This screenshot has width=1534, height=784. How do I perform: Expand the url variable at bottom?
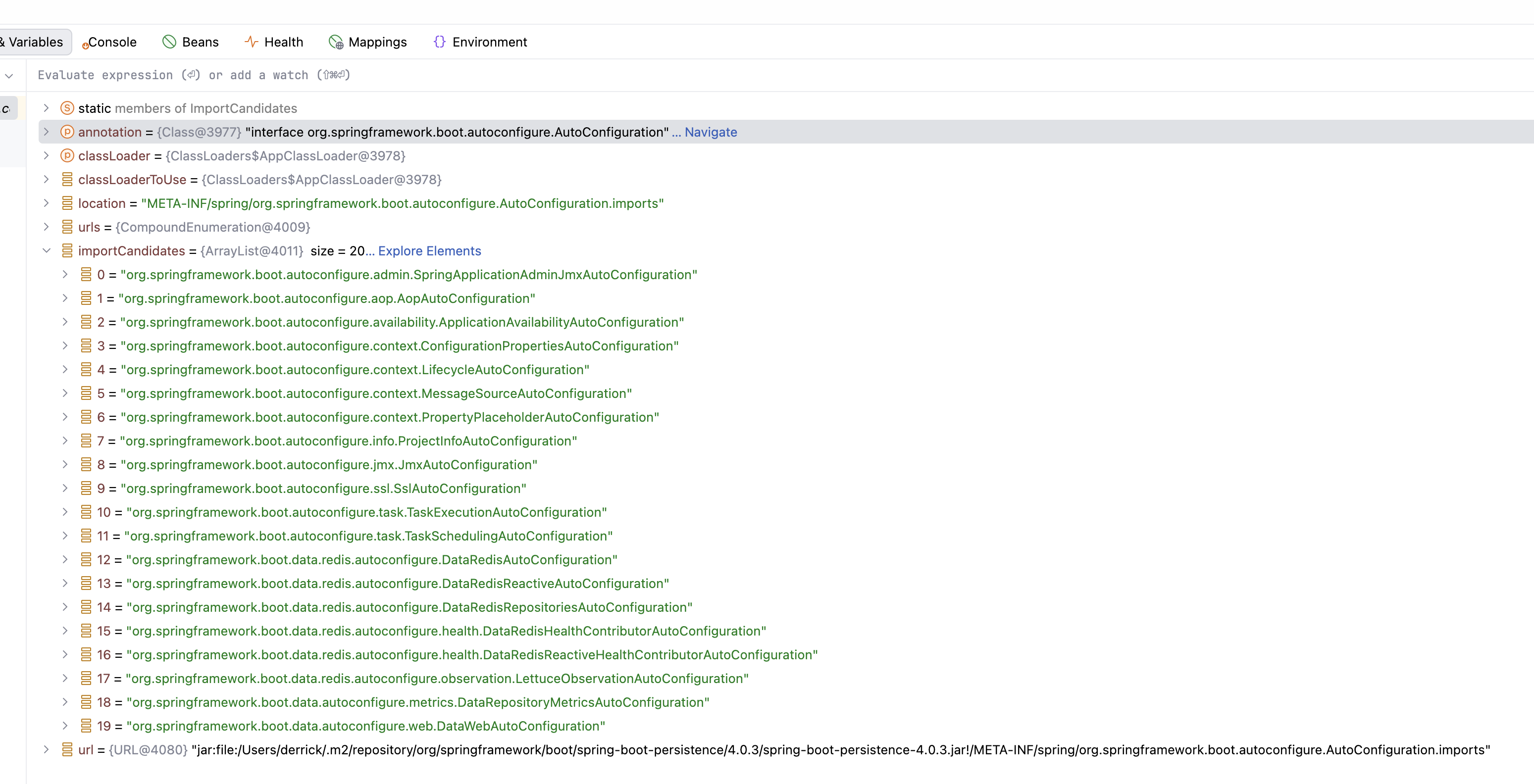coord(46,750)
